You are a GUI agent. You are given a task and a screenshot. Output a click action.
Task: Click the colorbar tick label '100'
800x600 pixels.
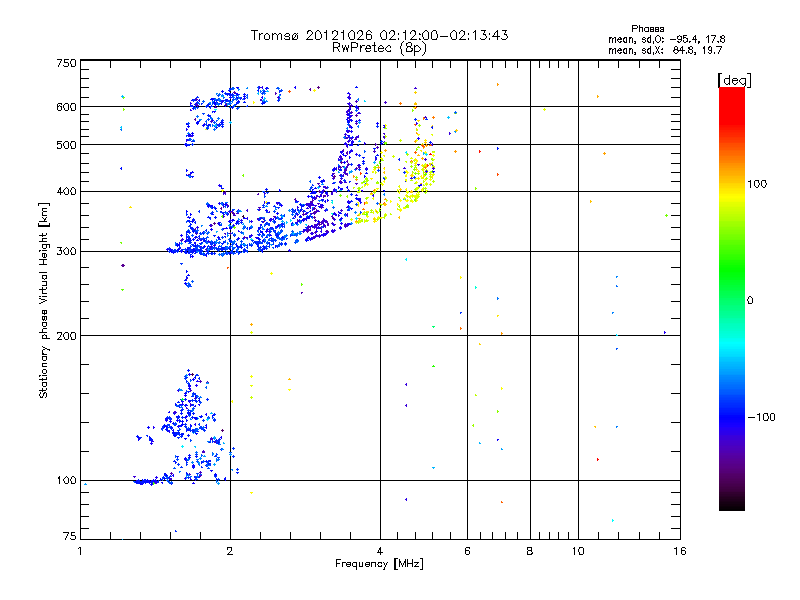(757, 184)
